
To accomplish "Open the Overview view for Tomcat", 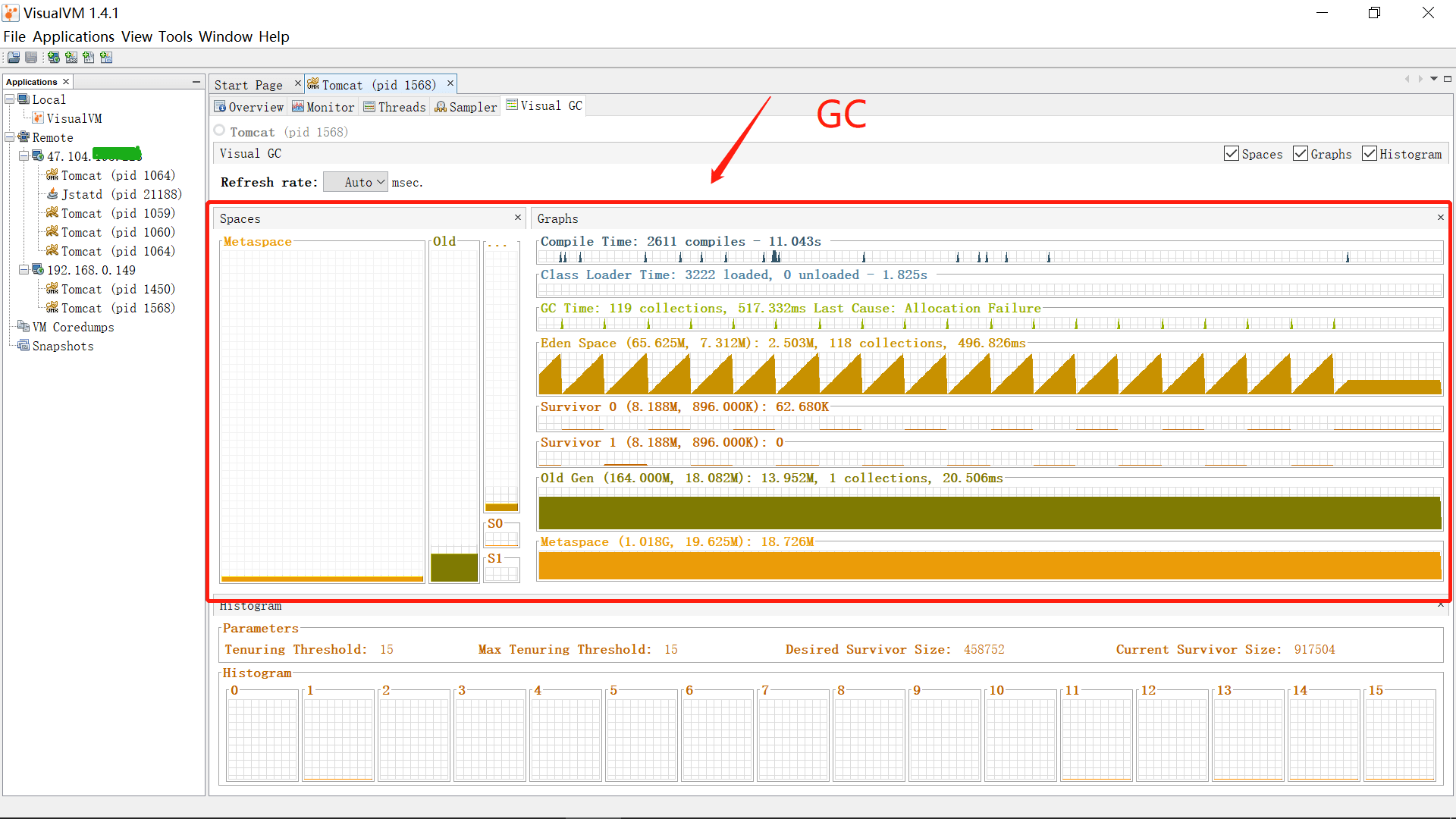I will tap(249, 106).
